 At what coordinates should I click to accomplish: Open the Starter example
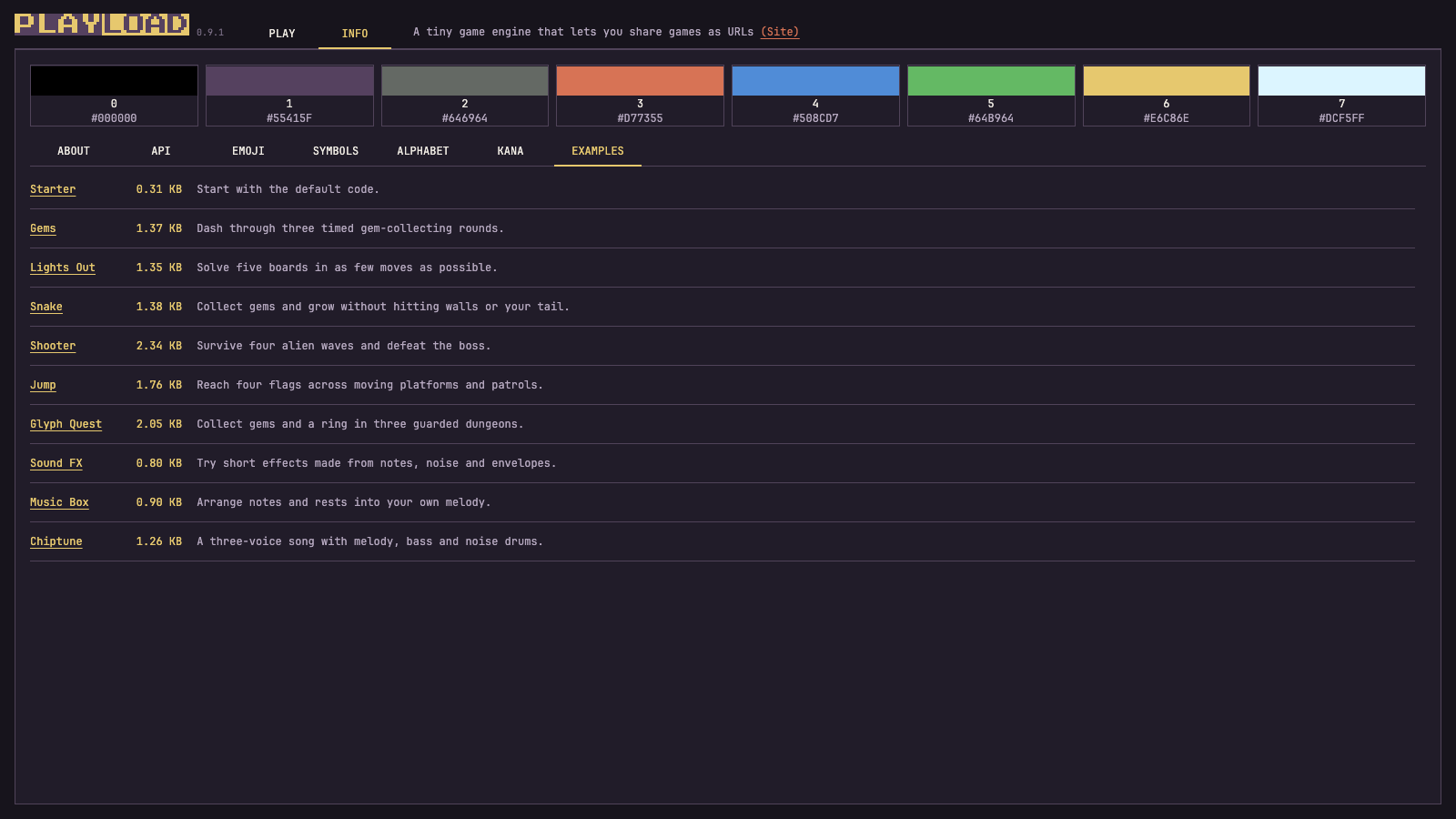point(53,189)
